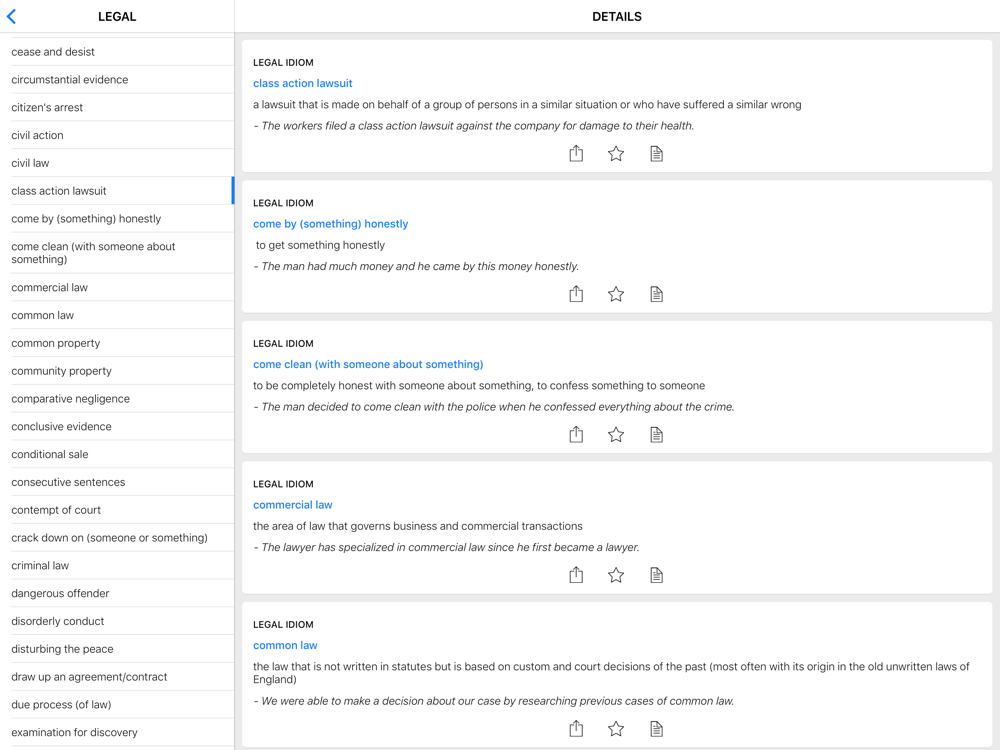
Task: Open notes icon for common law card
Action: point(656,729)
